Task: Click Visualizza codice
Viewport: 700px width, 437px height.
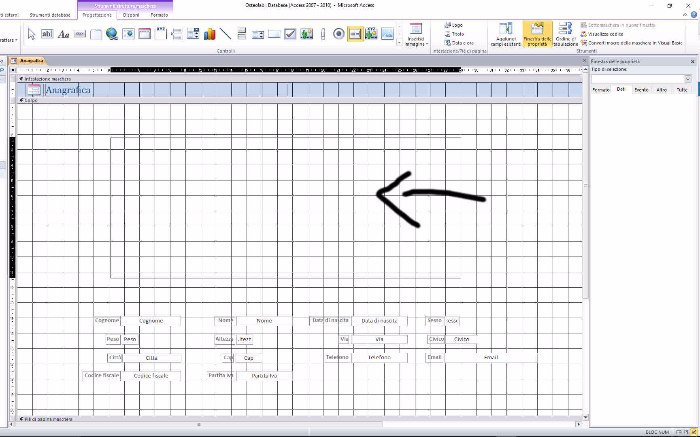Action: point(602,34)
